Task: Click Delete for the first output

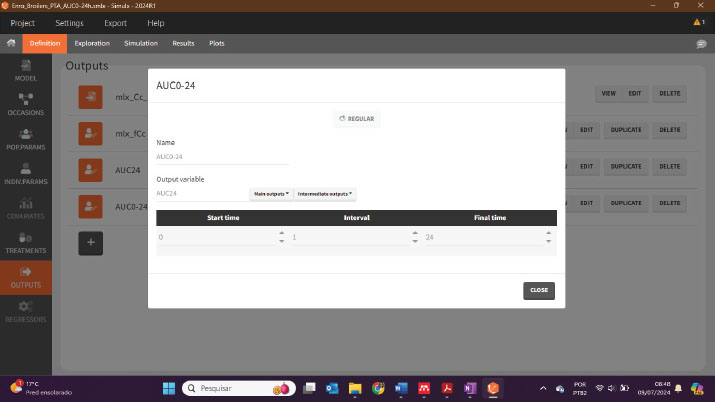Action: click(x=670, y=93)
